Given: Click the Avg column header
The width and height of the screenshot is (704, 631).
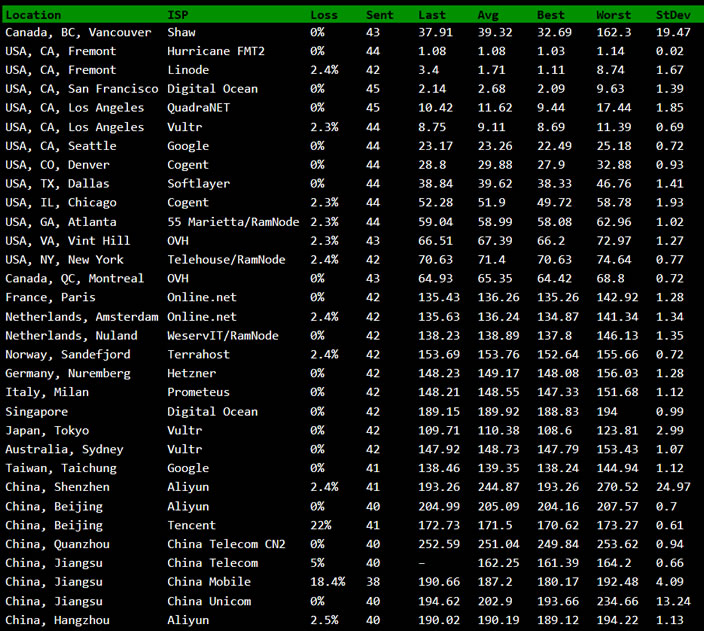Looking at the screenshot, I should pos(488,15).
